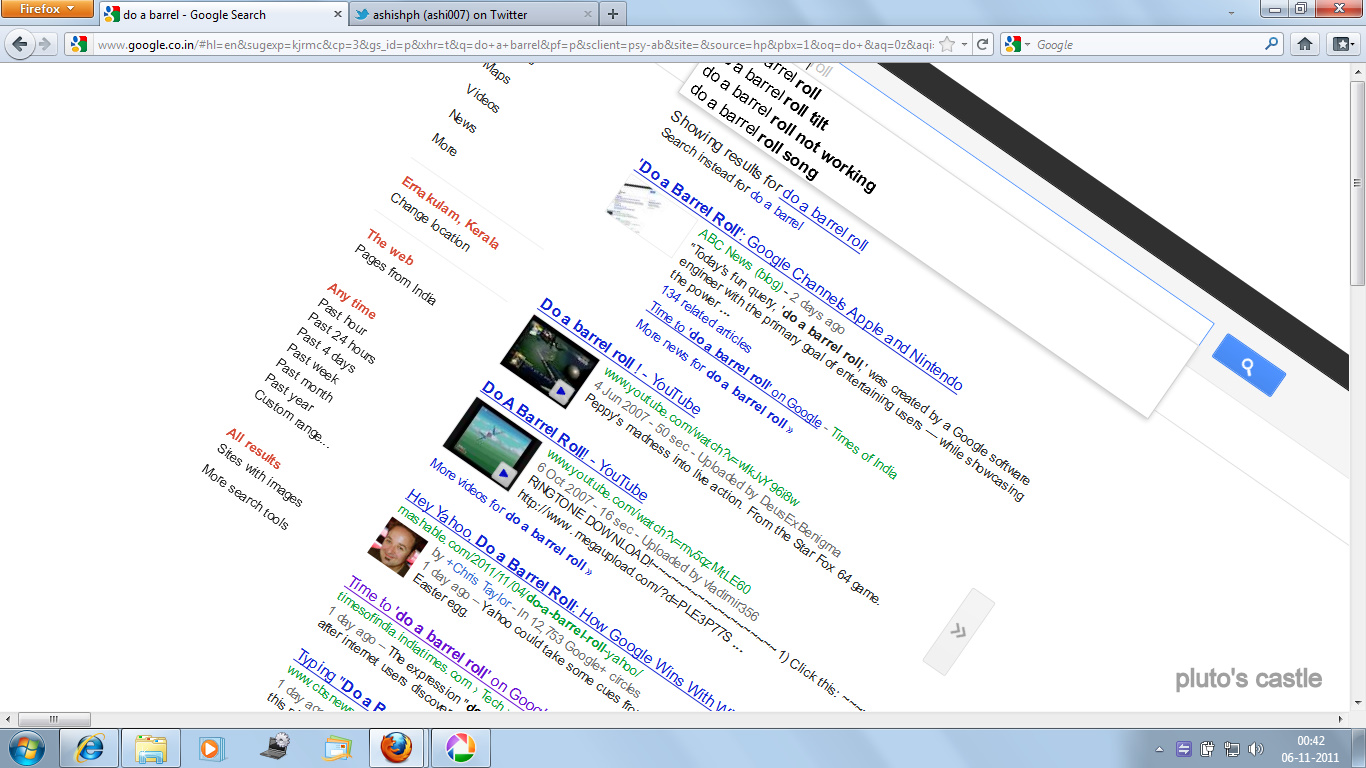
Task: Open More search tools
Action: (245, 497)
